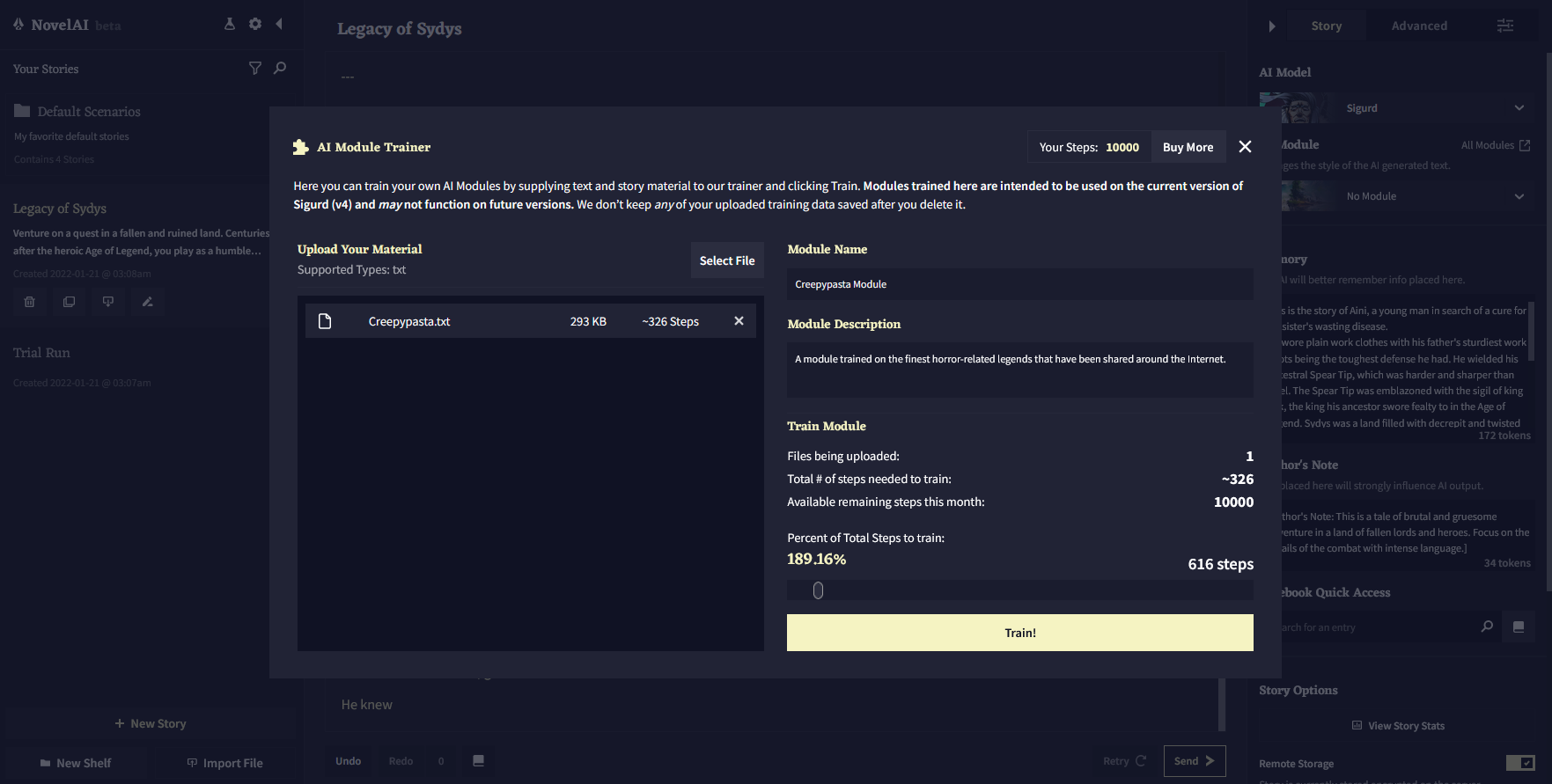Image resolution: width=1552 pixels, height=784 pixels.
Task: Close the AI Module Trainer dialog
Action: tap(1245, 147)
